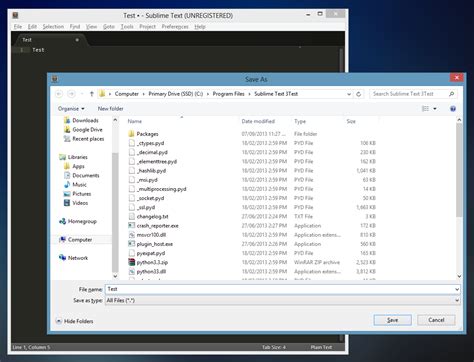Switch to the Test tab in the editor
474x362 pixels.
27,40
